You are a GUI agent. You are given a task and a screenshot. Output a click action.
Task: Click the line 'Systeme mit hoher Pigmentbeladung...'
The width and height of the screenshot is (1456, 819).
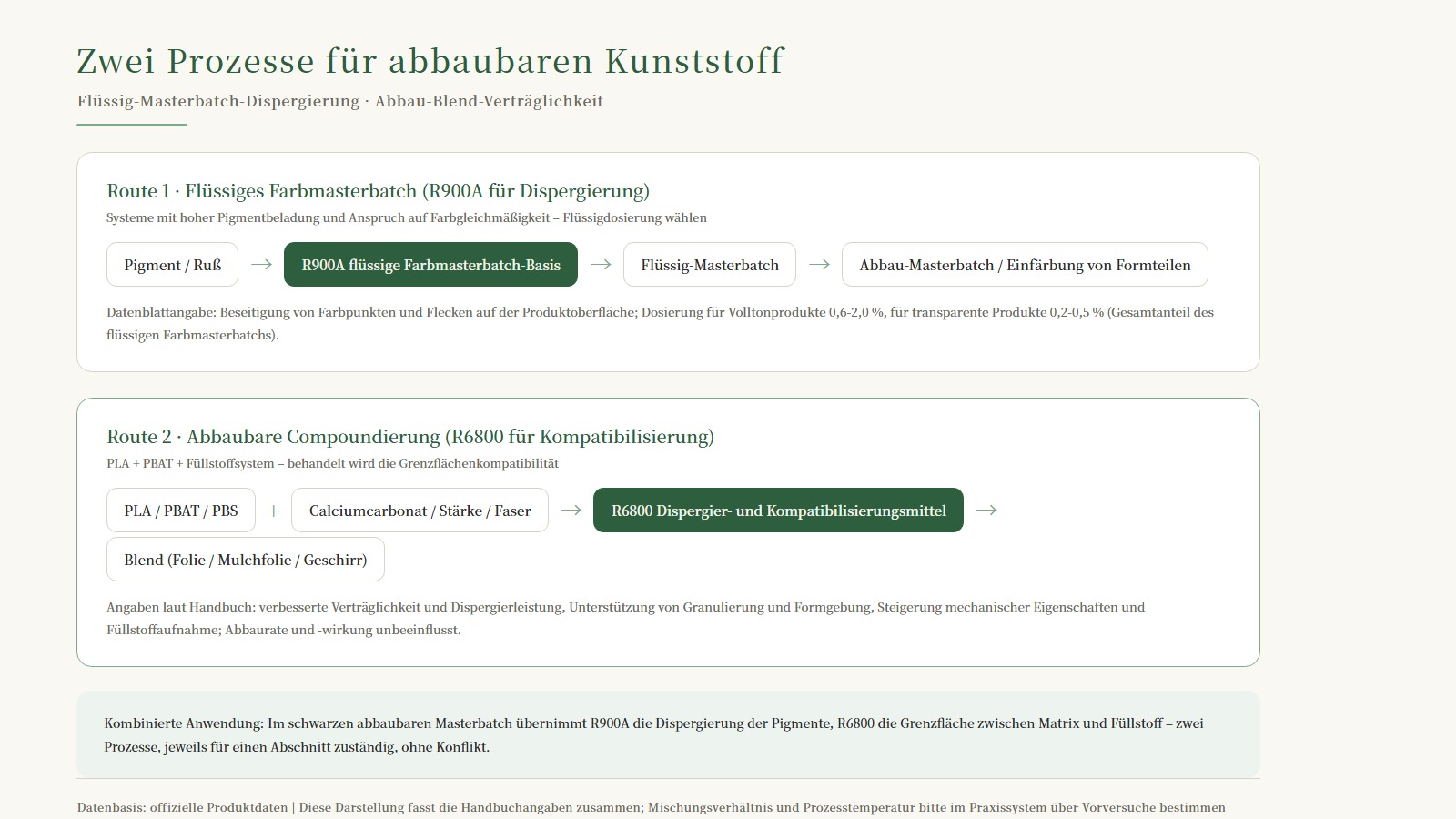(x=407, y=217)
